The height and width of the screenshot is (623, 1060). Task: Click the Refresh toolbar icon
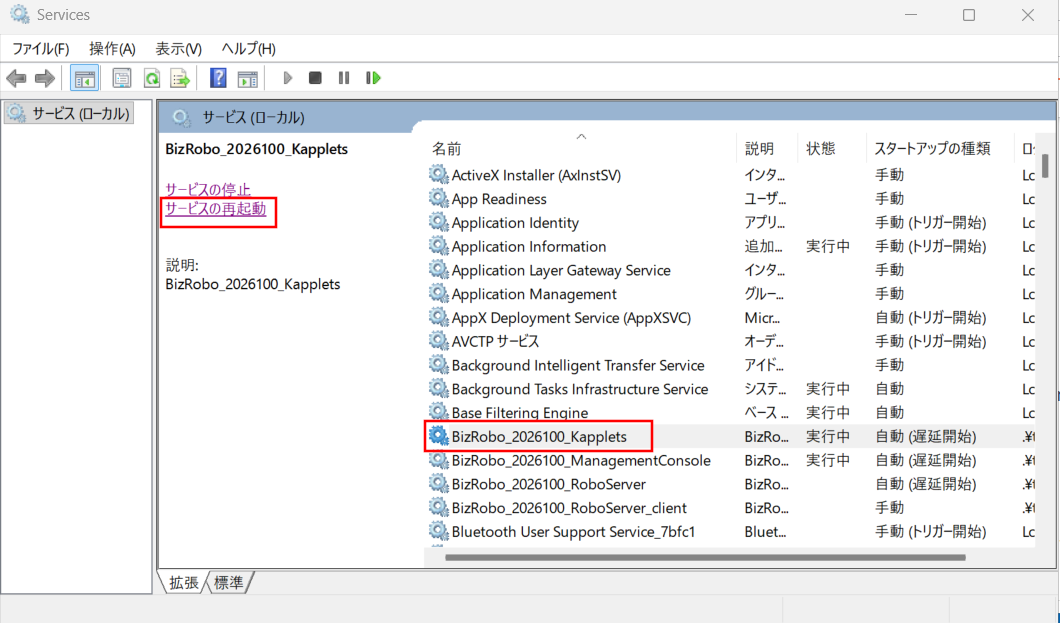click(x=151, y=78)
